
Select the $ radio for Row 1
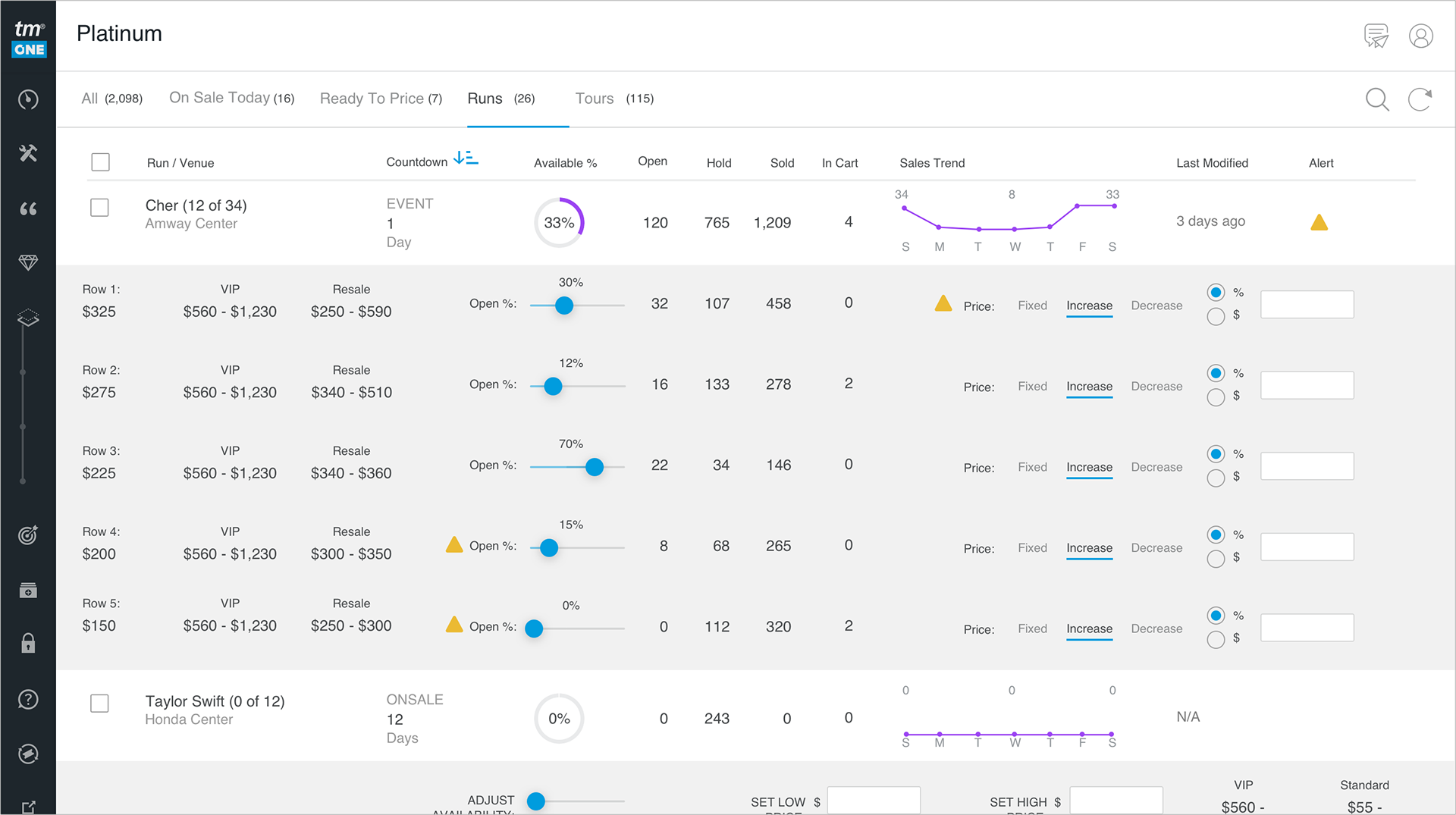tap(1216, 316)
